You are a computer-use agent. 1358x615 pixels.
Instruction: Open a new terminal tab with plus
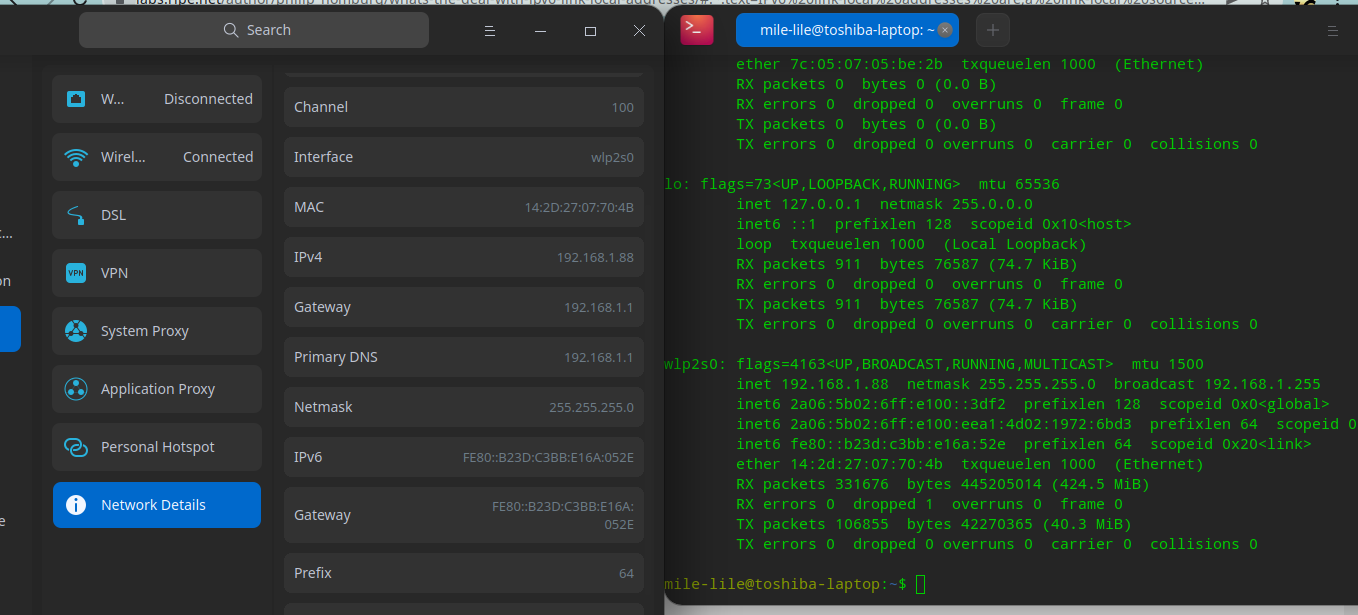coord(992,30)
